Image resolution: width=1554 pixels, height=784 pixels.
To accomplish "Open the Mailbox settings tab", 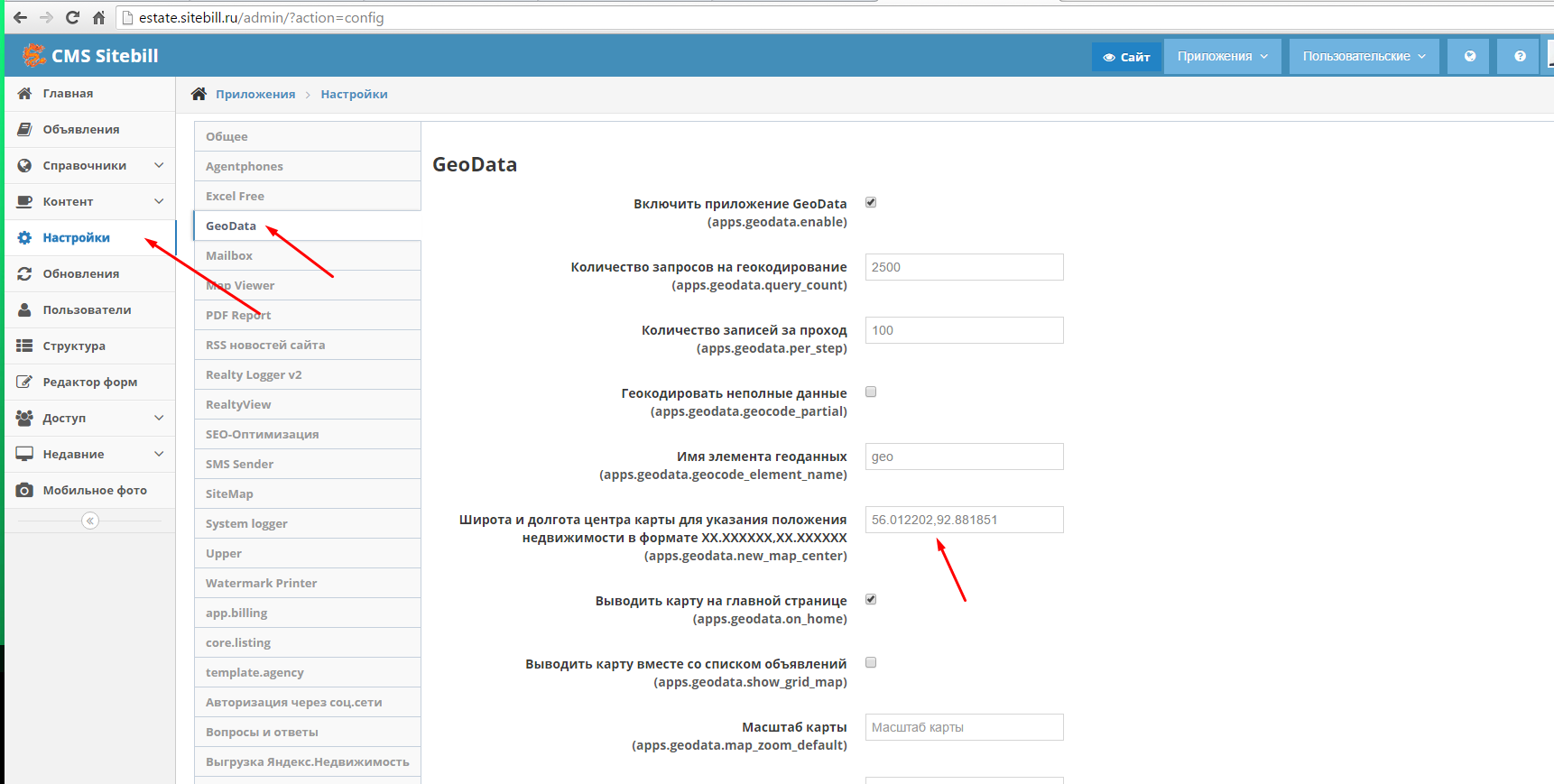I will click(308, 255).
